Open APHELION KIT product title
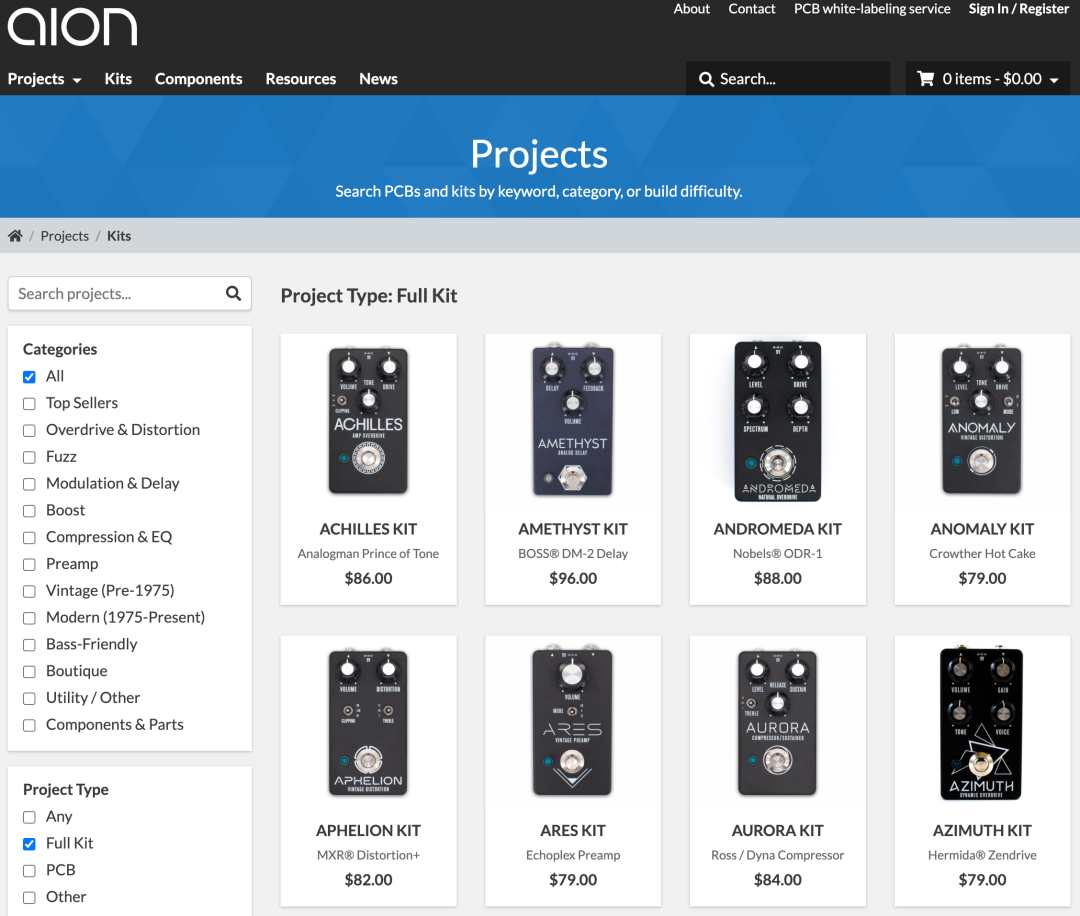The width and height of the screenshot is (1080, 916). [368, 831]
